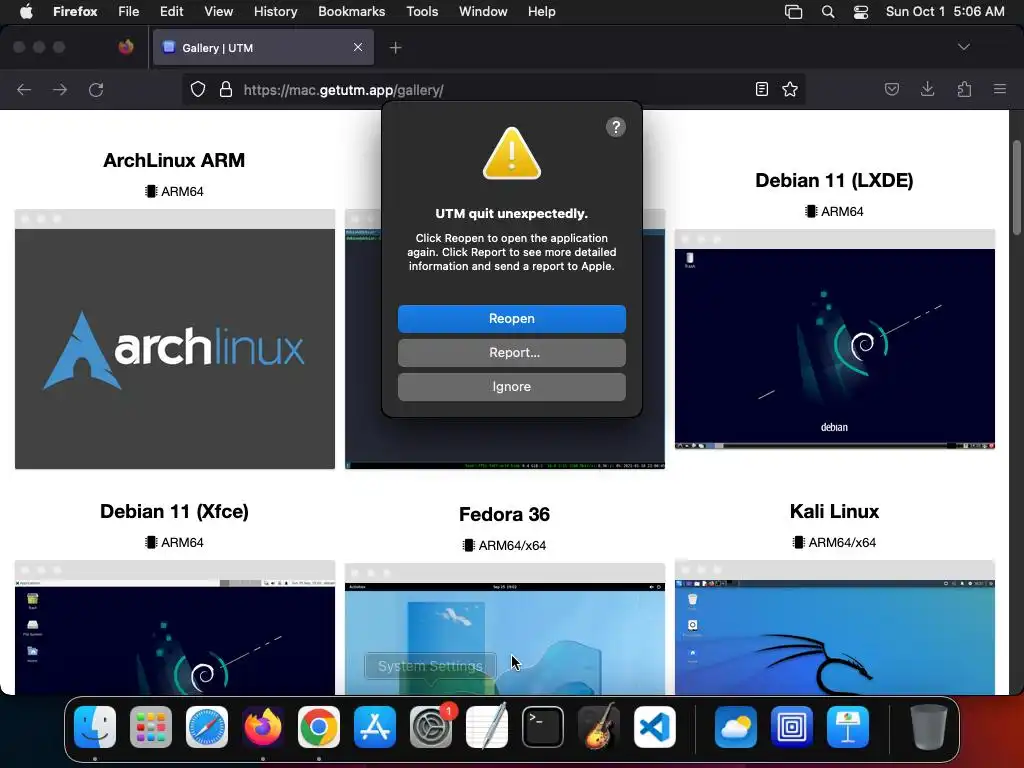Open the help question mark in dialog
Viewport: 1024px width, 768px height.
click(615, 127)
